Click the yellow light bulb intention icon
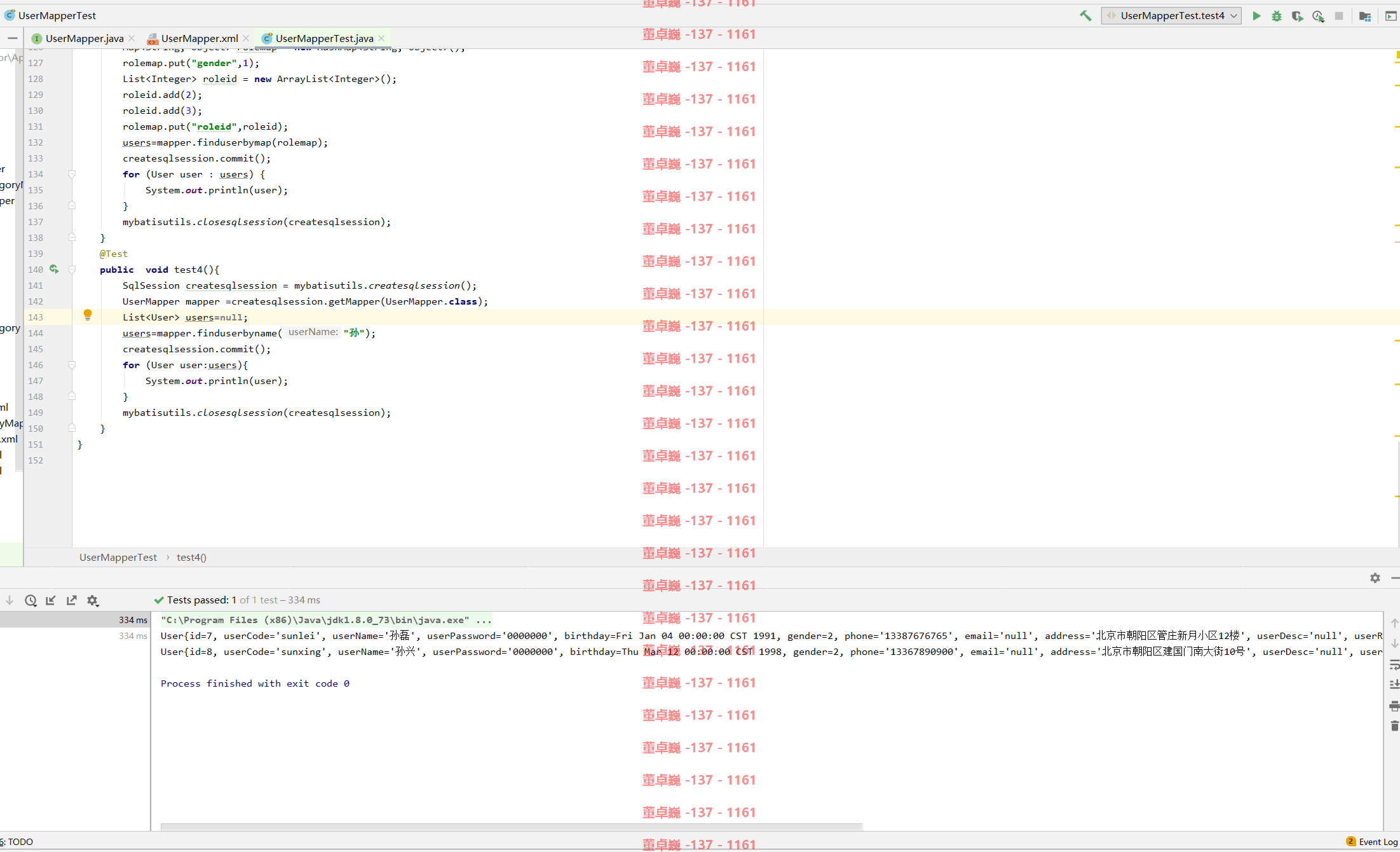This screenshot has width=1400, height=852. 88,314
